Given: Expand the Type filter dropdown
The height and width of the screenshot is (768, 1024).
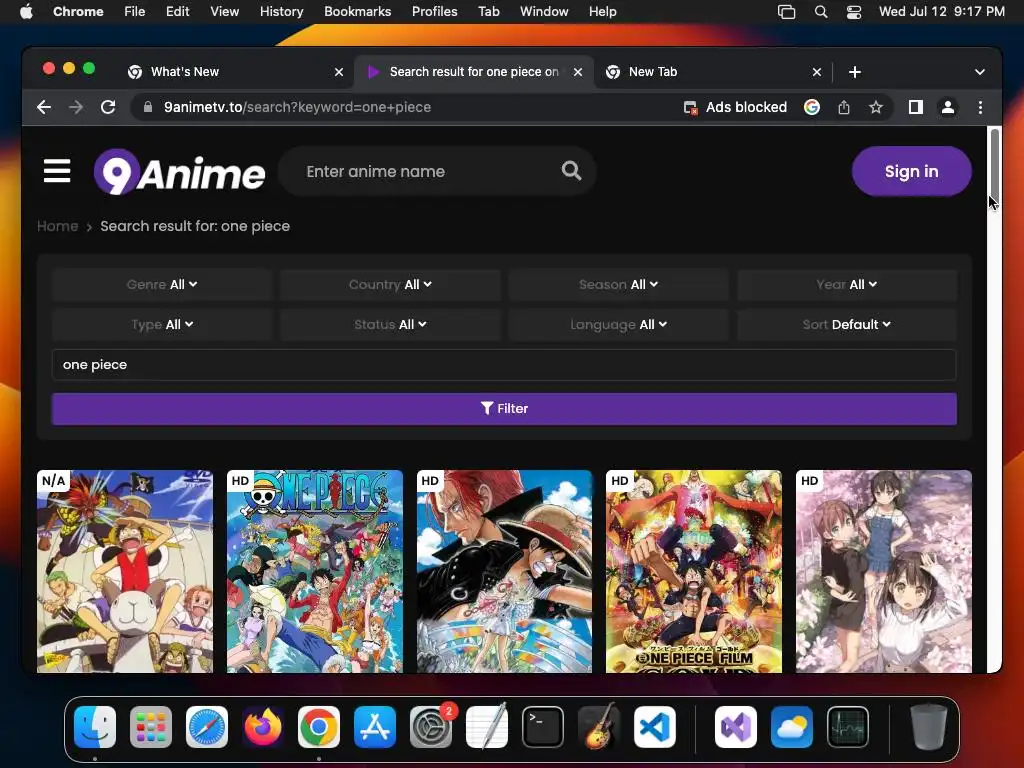Looking at the screenshot, I should (162, 325).
